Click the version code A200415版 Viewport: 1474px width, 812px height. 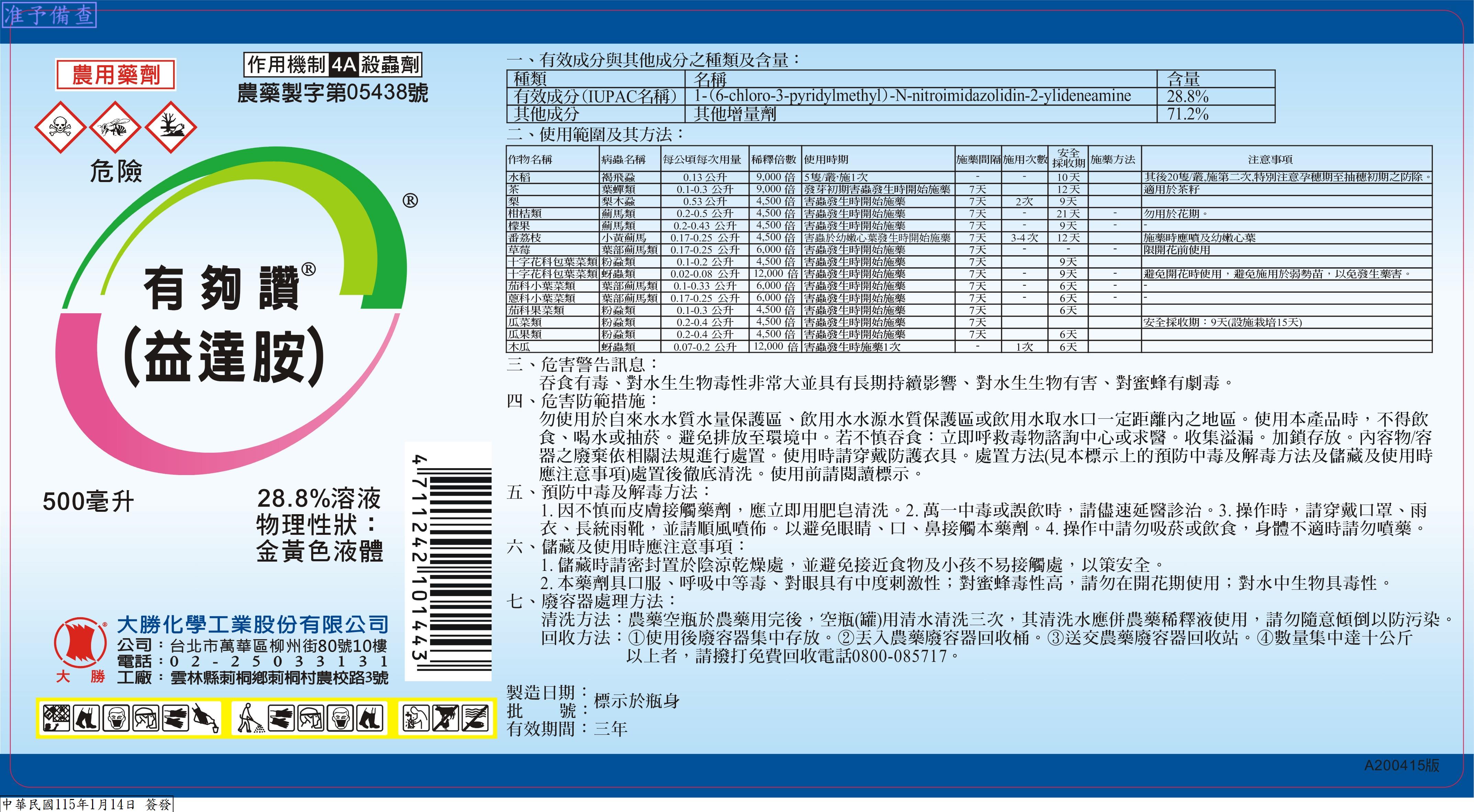[x=1401, y=766]
